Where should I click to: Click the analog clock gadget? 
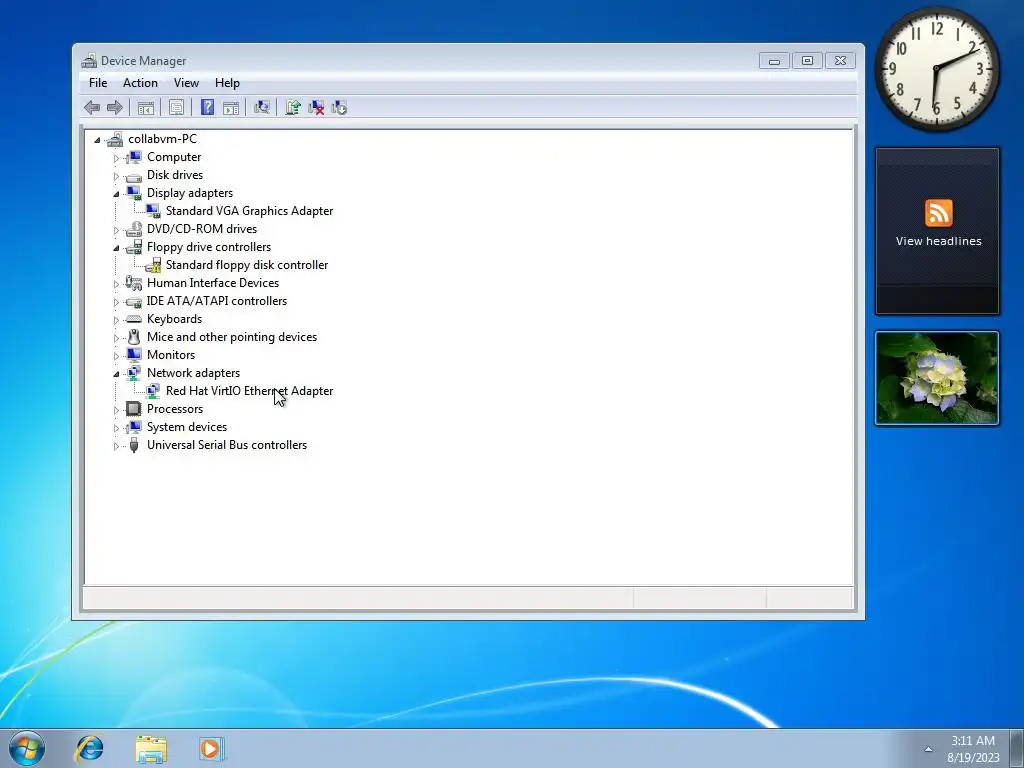936,69
